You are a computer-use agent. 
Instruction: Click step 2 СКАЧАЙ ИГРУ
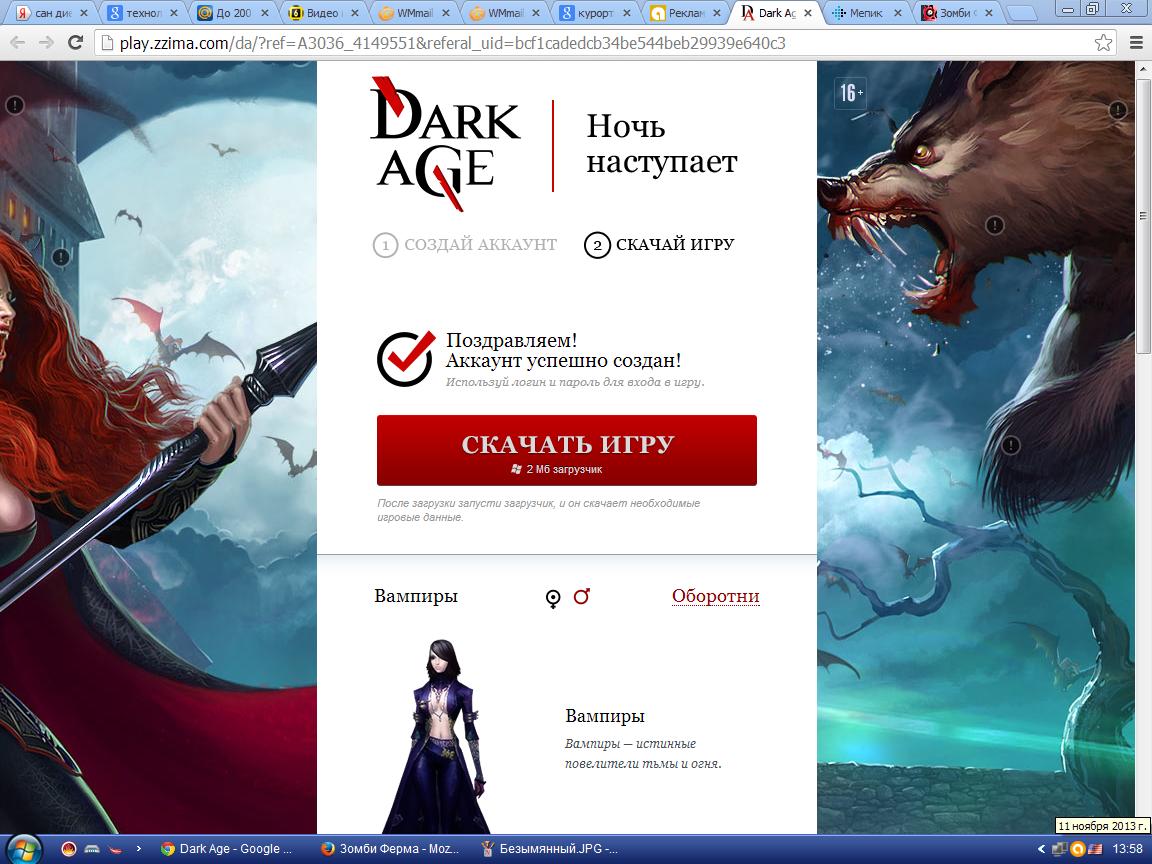pyautogui.click(x=659, y=245)
